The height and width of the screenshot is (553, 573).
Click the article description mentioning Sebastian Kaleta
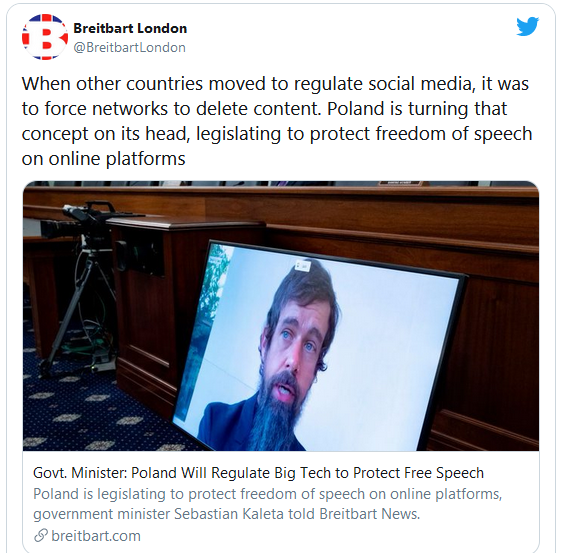point(267,504)
